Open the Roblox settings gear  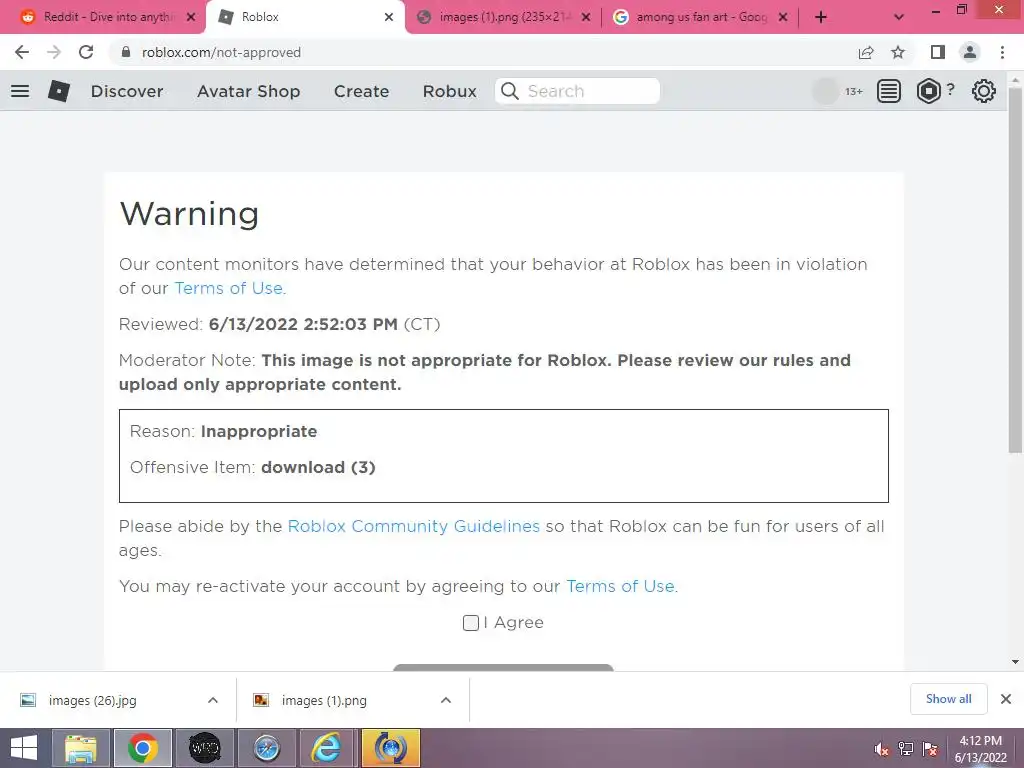[984, 91]
